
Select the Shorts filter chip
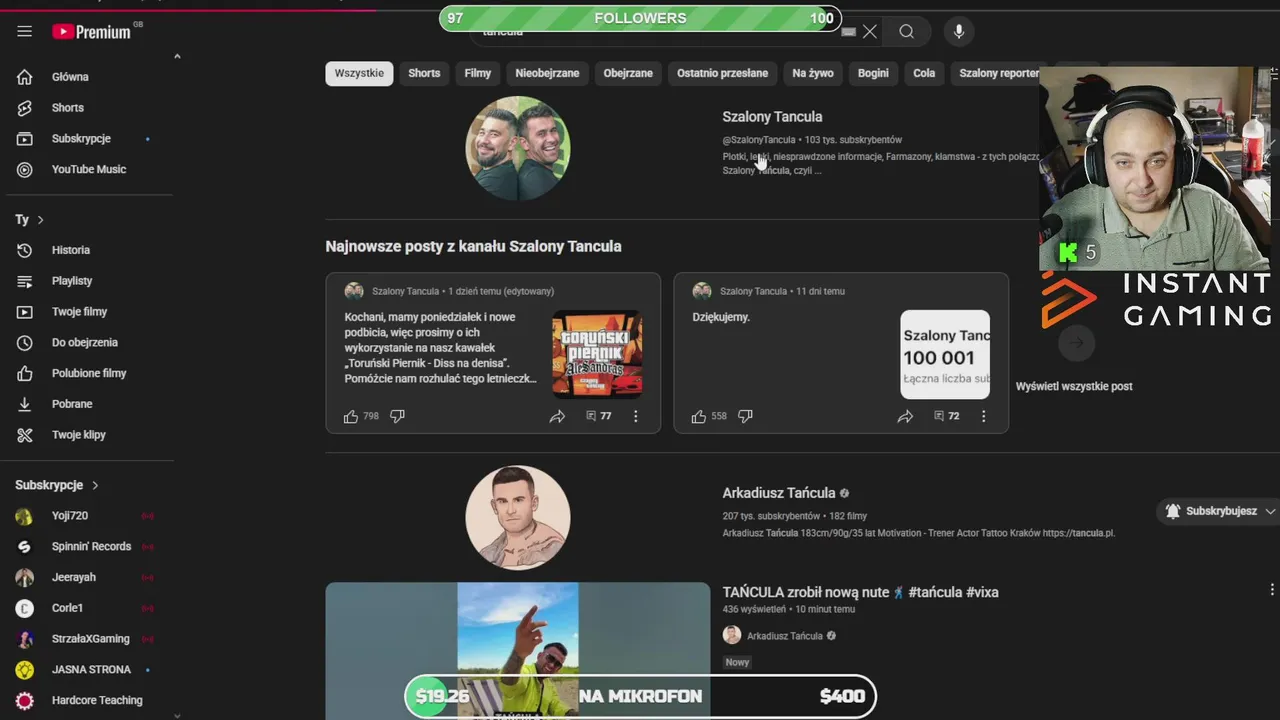(x=424, y=73)
